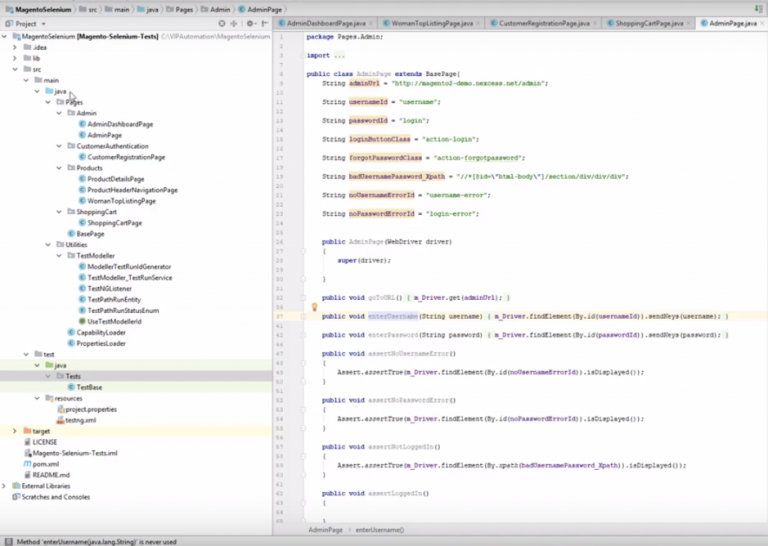Collapse the ShoppingCart package

tap(59, 212)
